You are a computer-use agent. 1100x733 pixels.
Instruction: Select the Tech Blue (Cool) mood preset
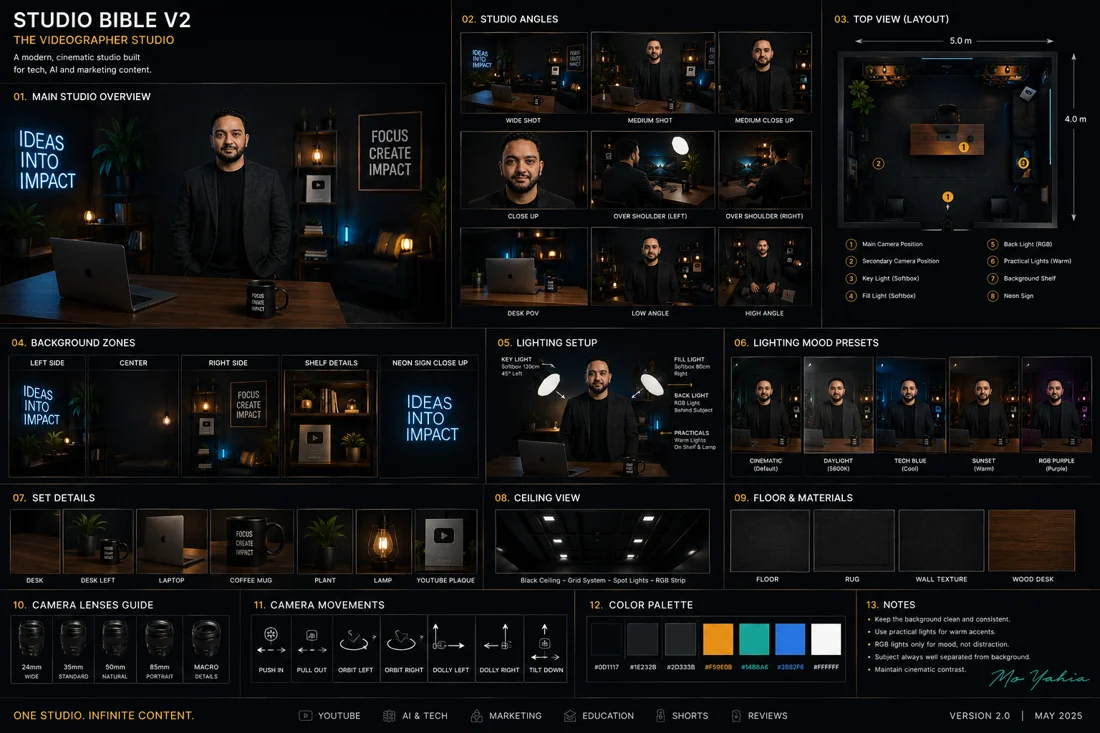pyautogui.click(x=911, y=405)
